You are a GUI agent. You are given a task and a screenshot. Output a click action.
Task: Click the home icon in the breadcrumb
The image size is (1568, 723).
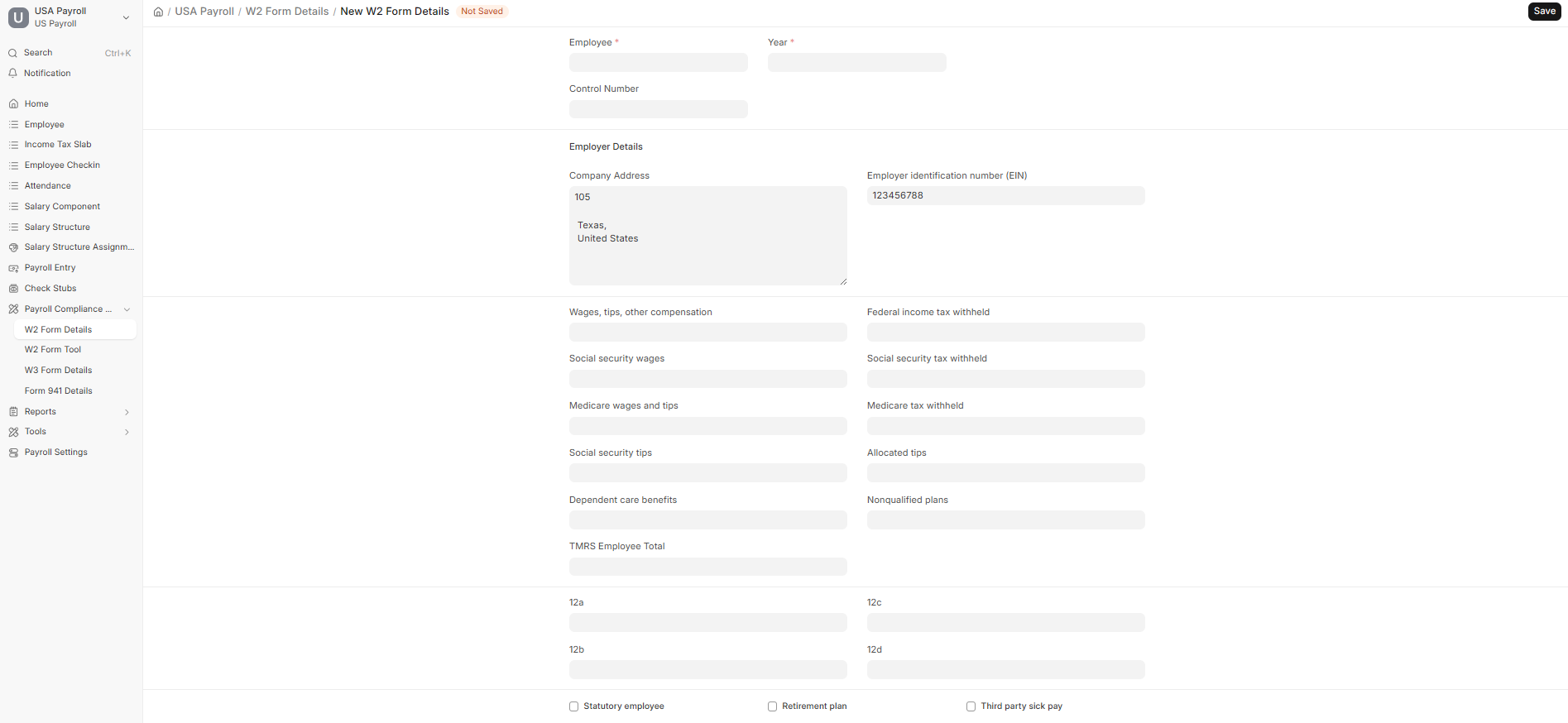pos(158,12)
